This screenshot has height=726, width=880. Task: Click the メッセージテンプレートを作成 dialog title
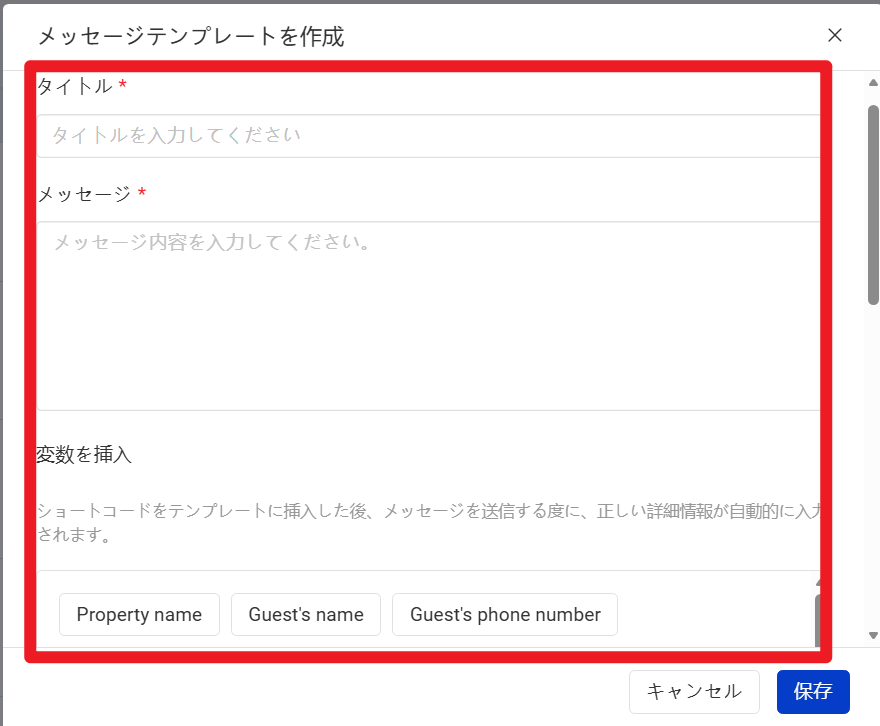[191, 36]
